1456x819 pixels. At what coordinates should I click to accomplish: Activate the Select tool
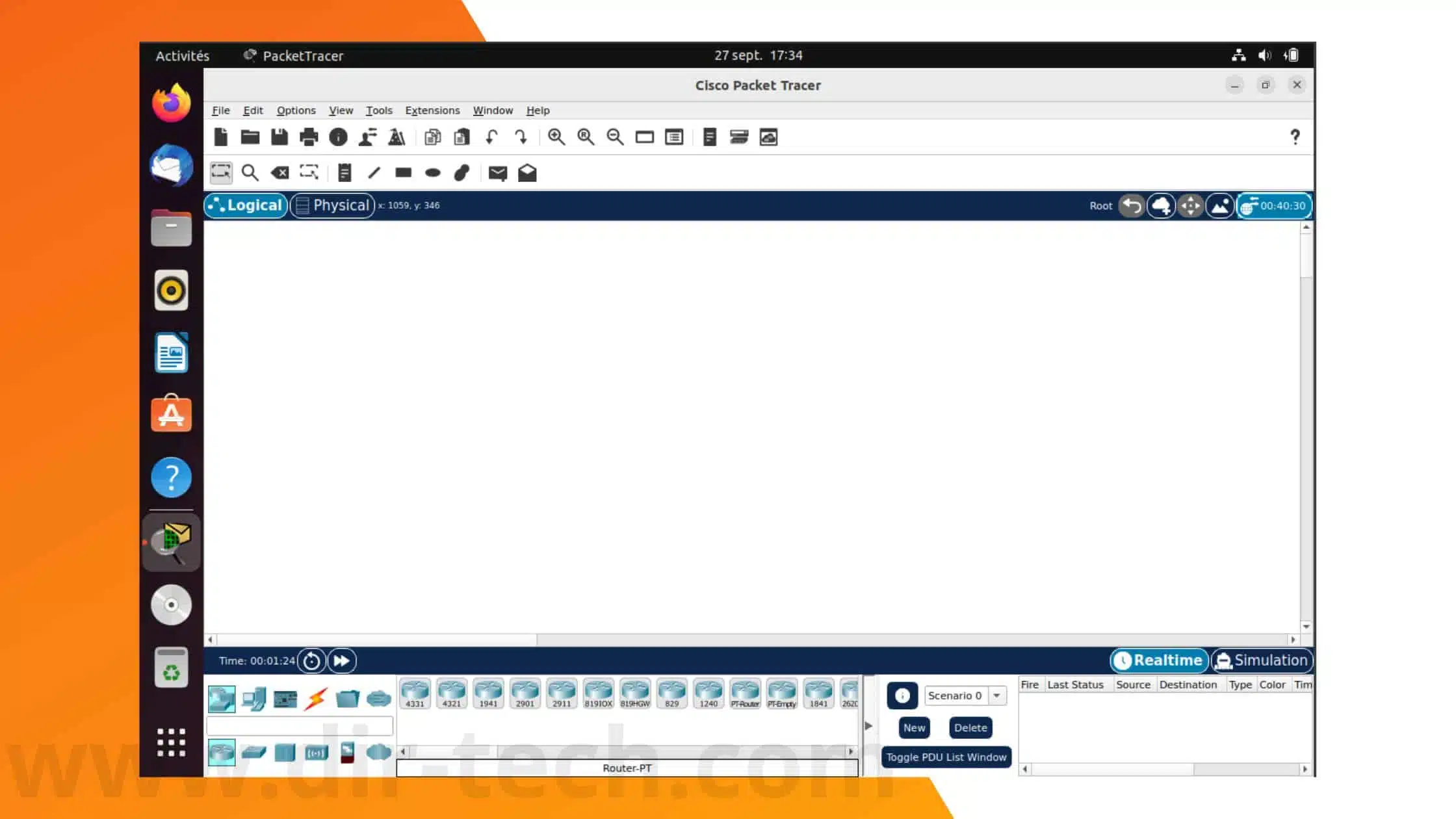pos(221,173)
